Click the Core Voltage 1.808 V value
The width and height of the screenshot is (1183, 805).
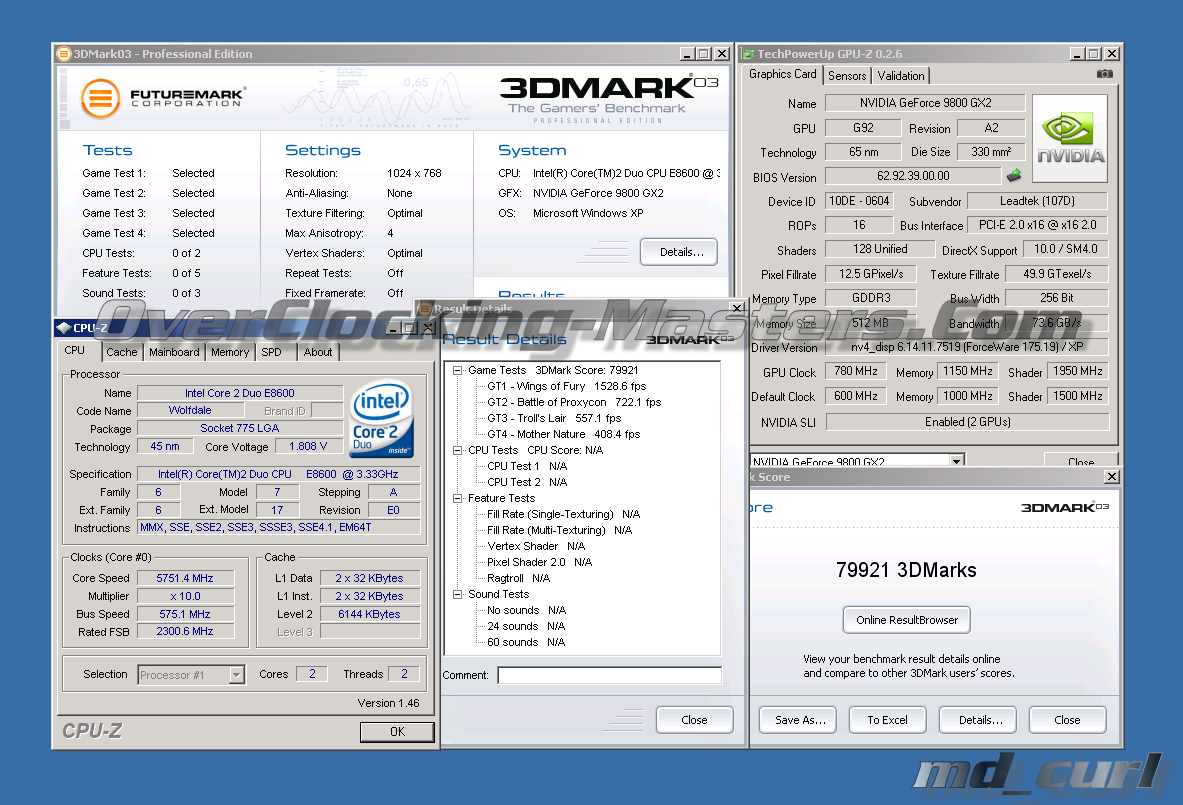[x=308, y=447]
